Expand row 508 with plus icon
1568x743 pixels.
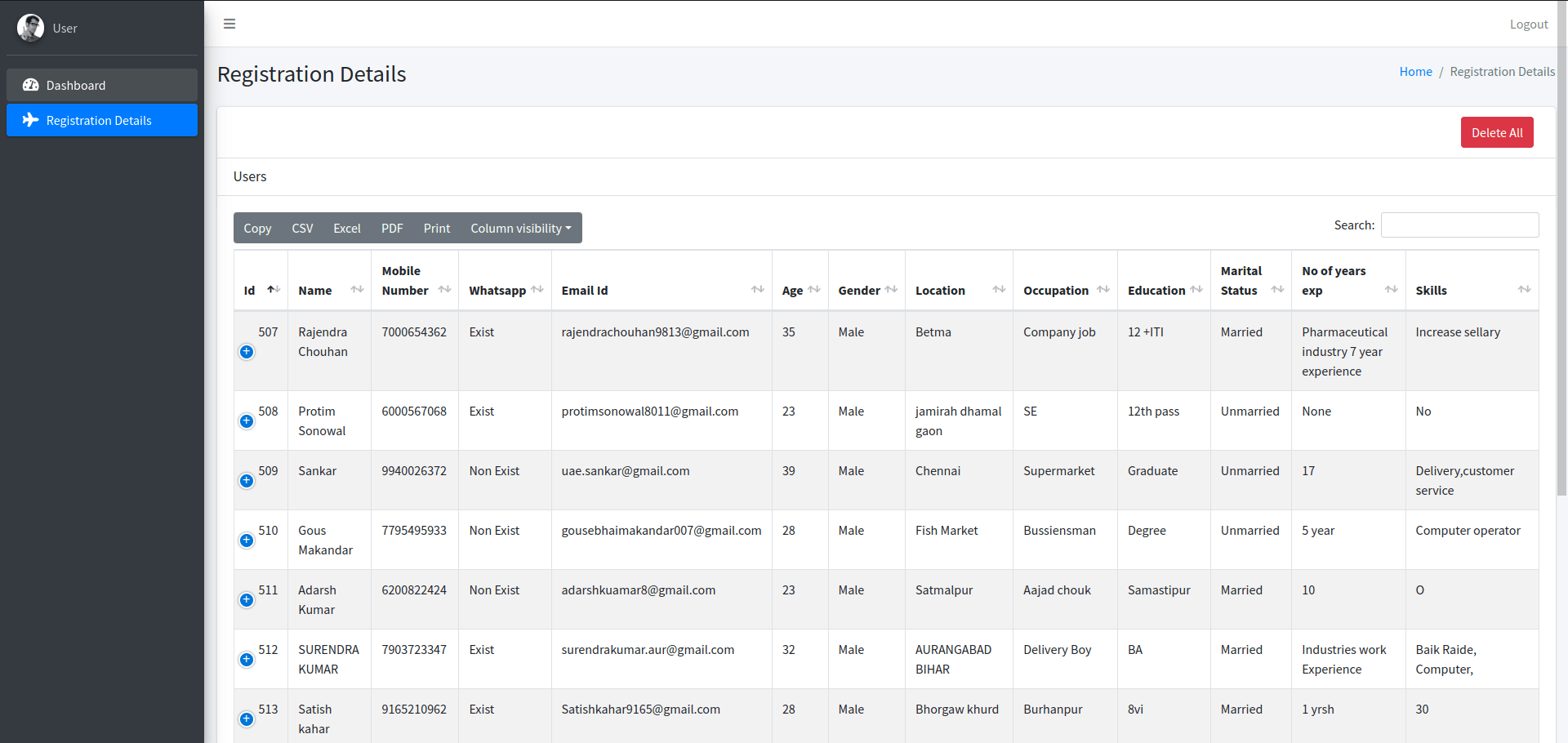pyautogui.click(x=247, y=421)
